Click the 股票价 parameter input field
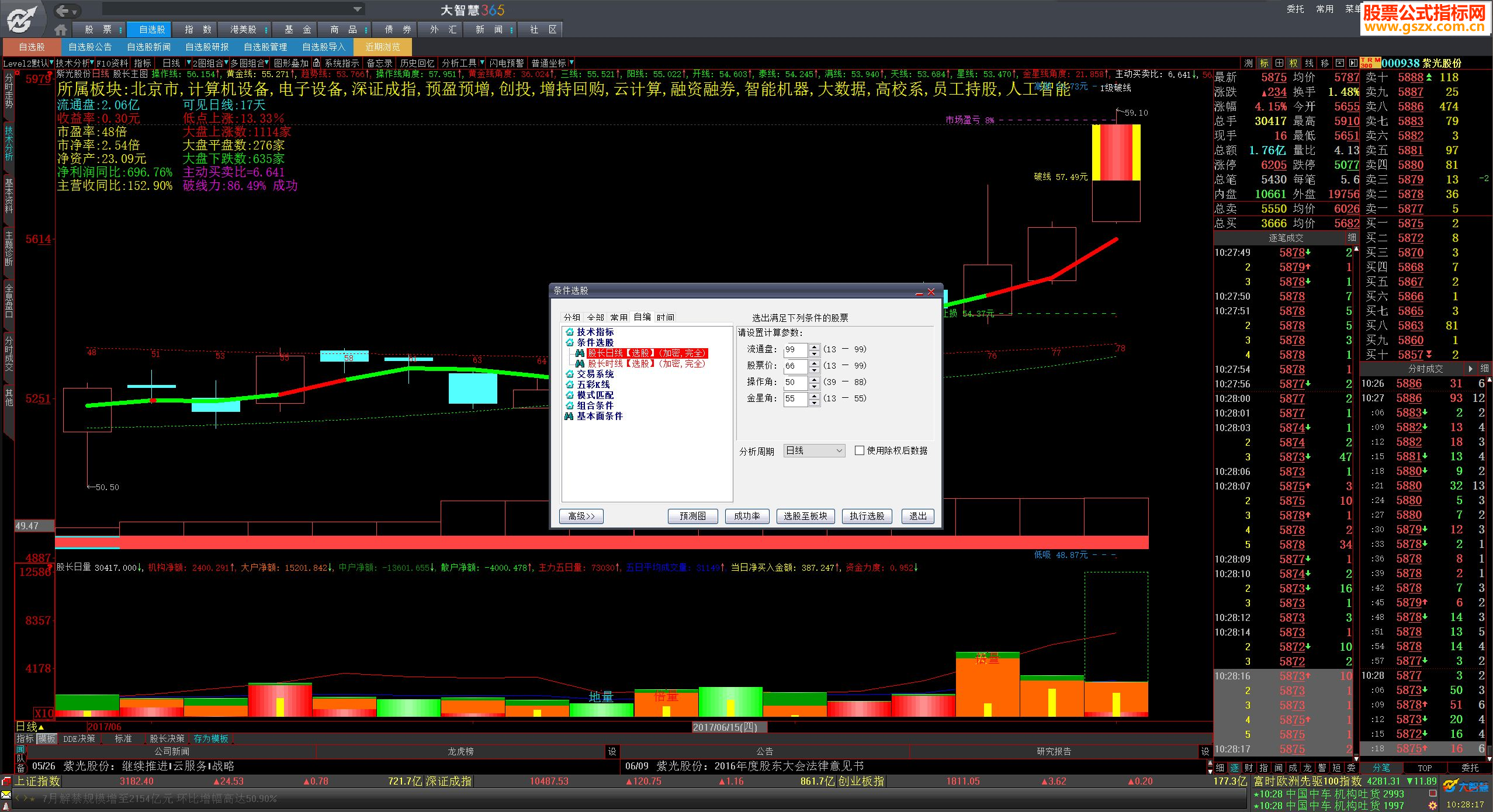Screen dimensions: 1493x812 pos(795,366)
